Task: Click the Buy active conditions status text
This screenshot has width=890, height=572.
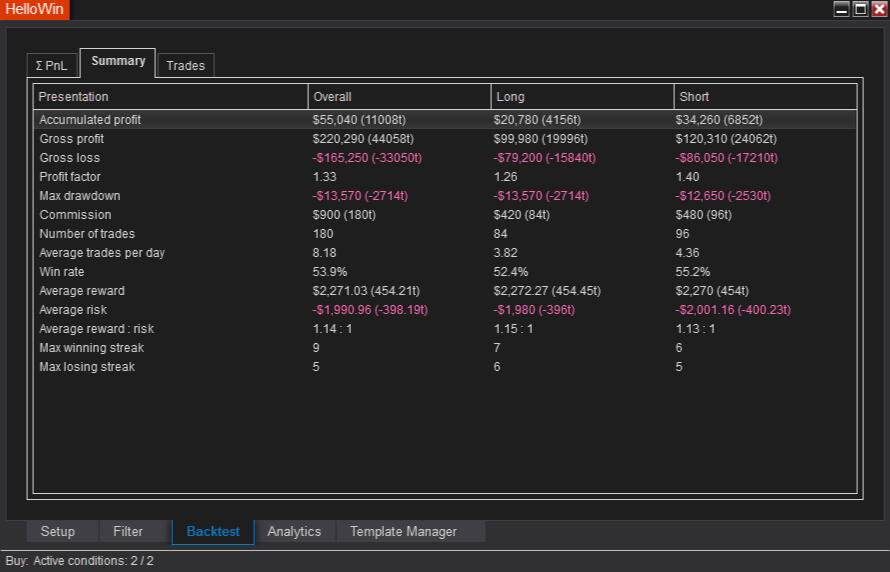Action: [x=80, y=561]
